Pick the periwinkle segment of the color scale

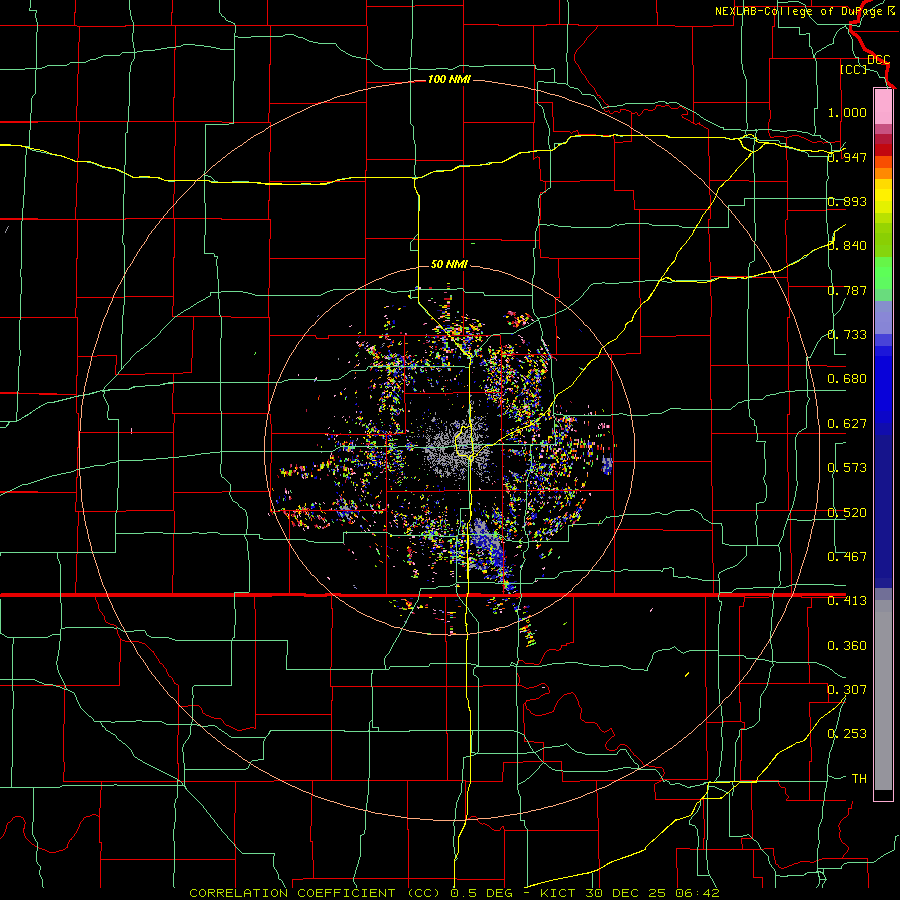(883, 317)
